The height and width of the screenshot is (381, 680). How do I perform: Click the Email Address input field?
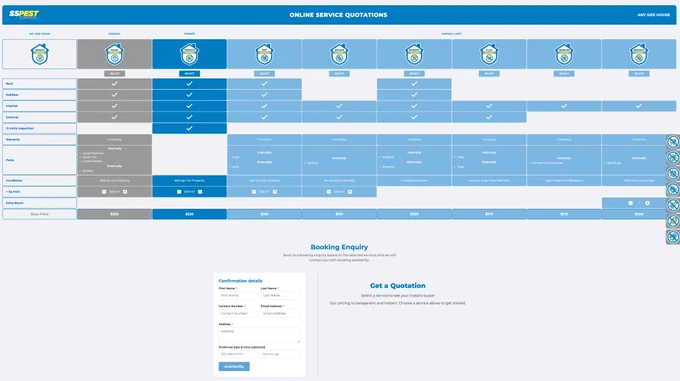(281, 313)
